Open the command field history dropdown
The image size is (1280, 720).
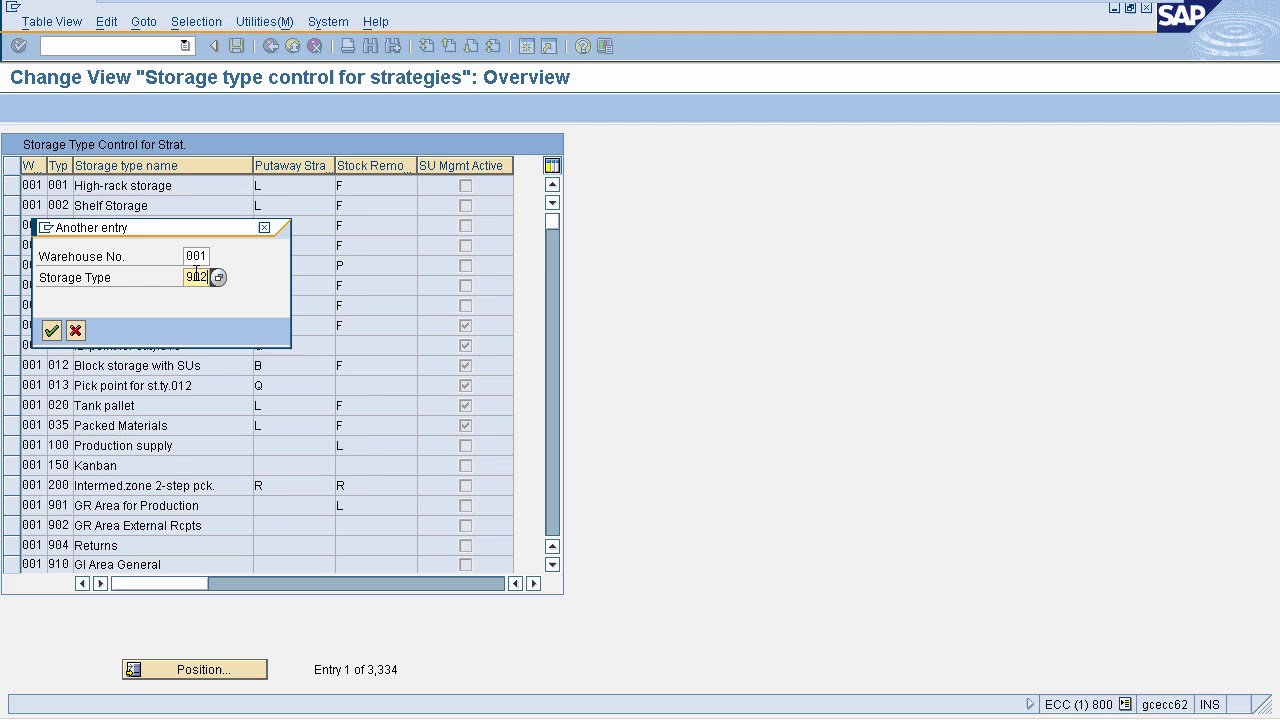185,46
